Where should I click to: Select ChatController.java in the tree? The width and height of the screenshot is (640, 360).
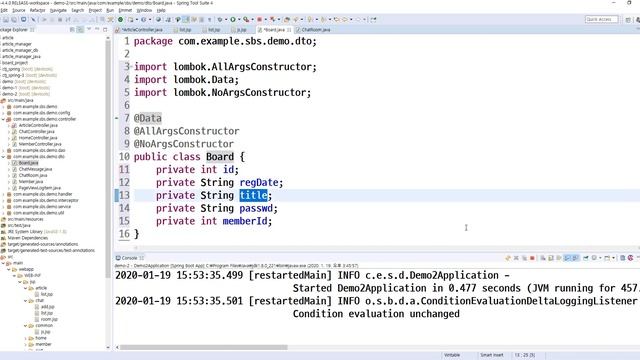pyautogui.click(x=36, y=131)
